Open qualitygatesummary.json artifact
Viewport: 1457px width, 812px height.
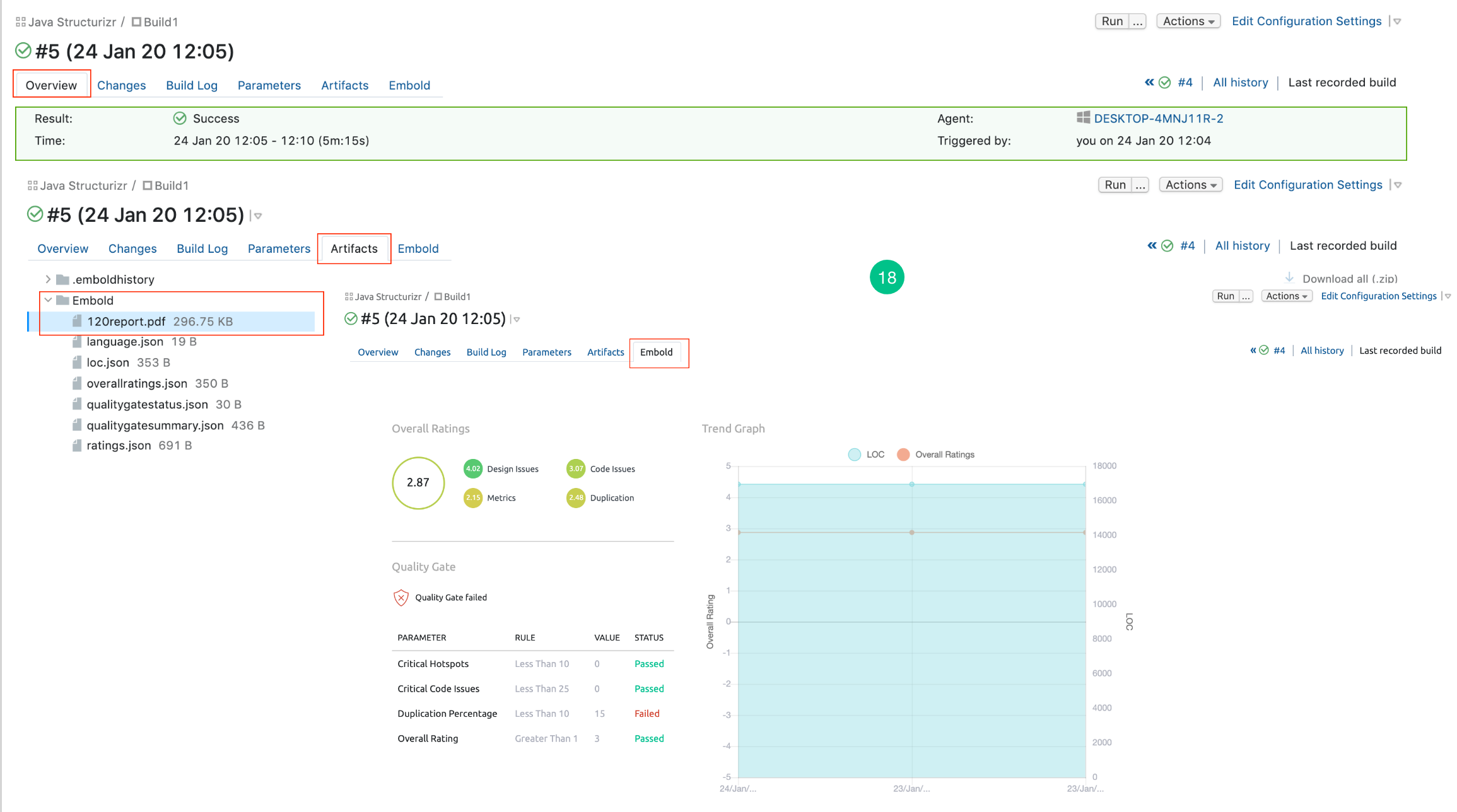(155, 425)
